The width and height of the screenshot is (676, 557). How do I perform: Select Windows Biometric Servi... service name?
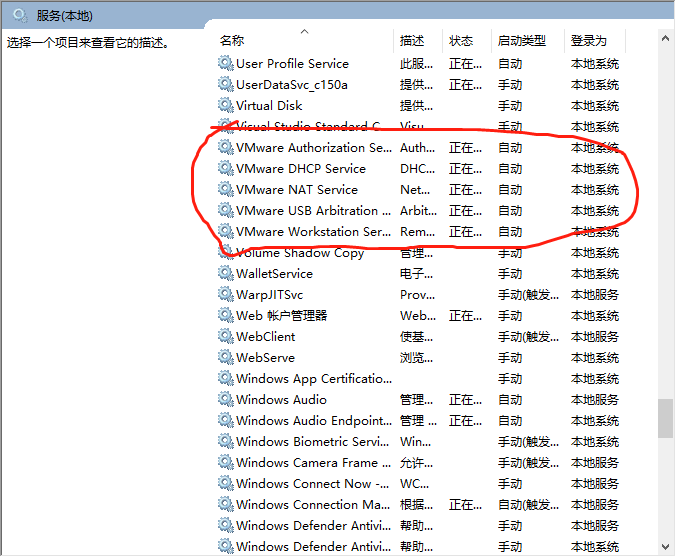(313, 441)
